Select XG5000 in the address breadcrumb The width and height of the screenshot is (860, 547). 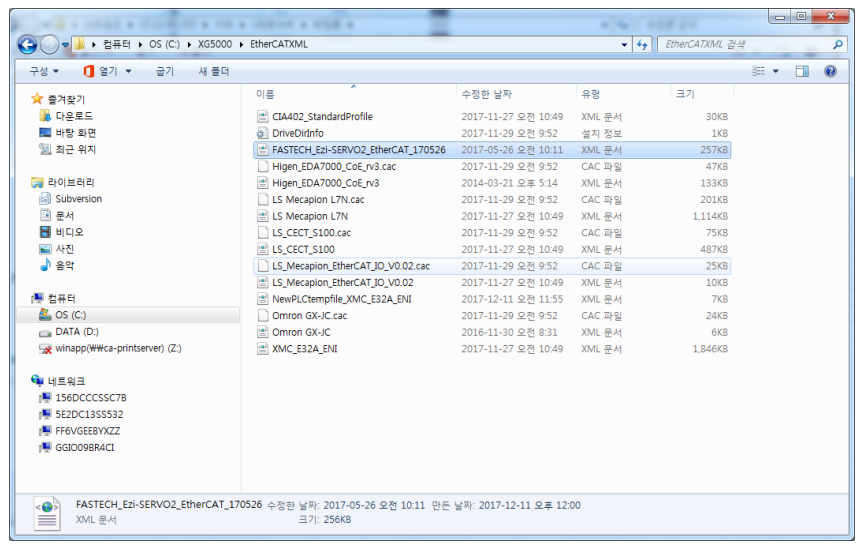pyautogui.click(x=214, y=44)
